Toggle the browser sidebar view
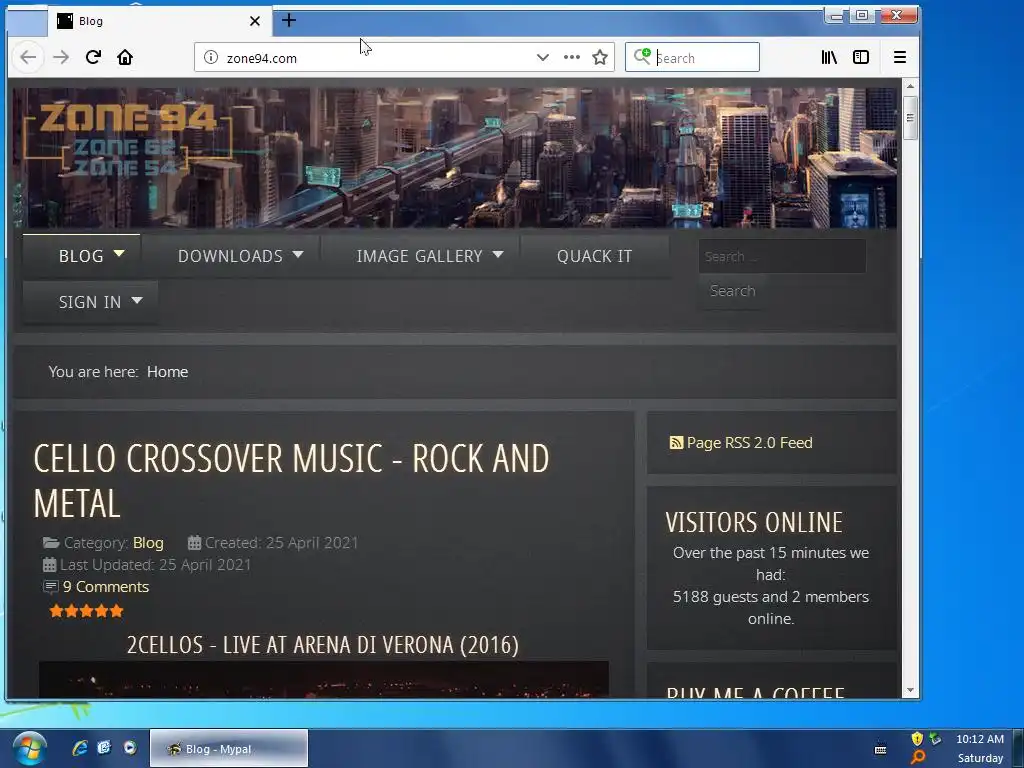The height and width of the screenshot is (768, 1024). (x=861, y=57)
